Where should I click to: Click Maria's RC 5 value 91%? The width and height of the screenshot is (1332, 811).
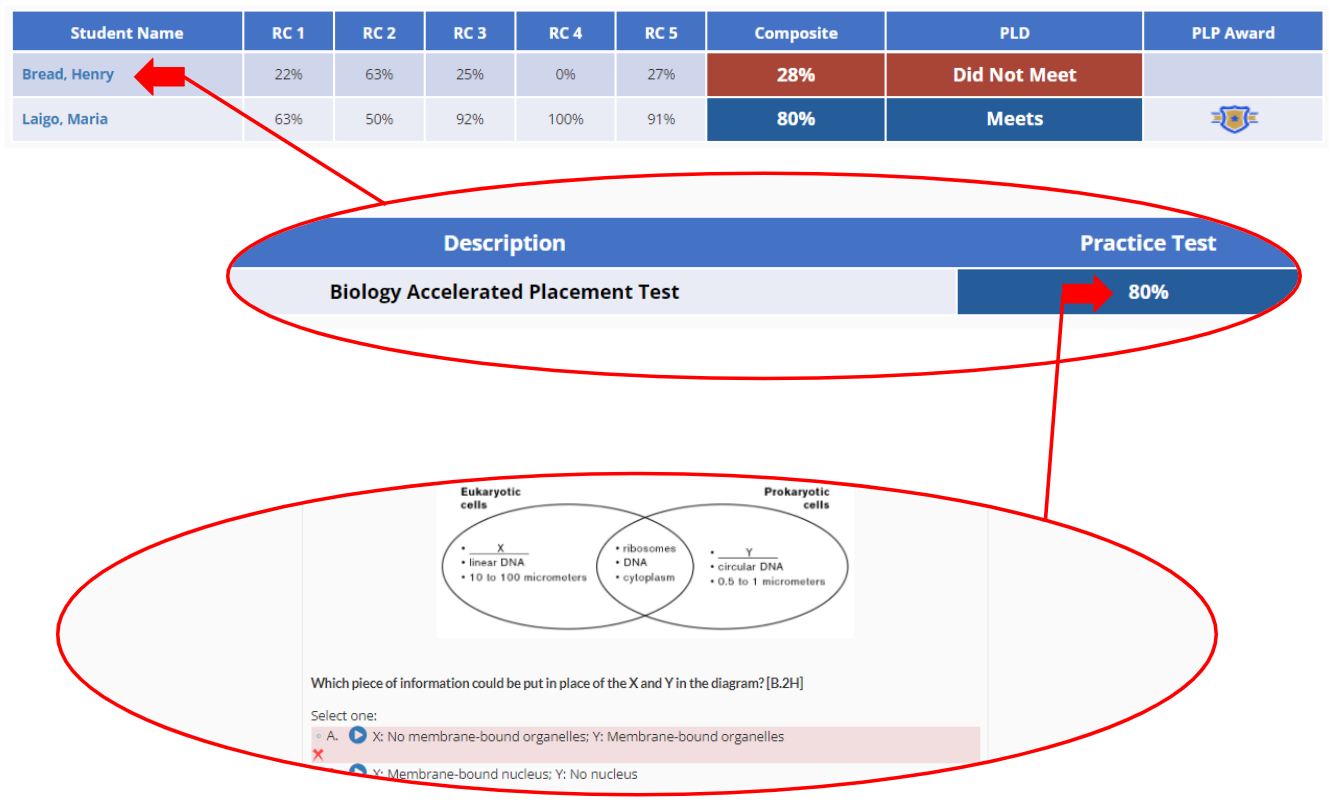(x=661, y=119)
